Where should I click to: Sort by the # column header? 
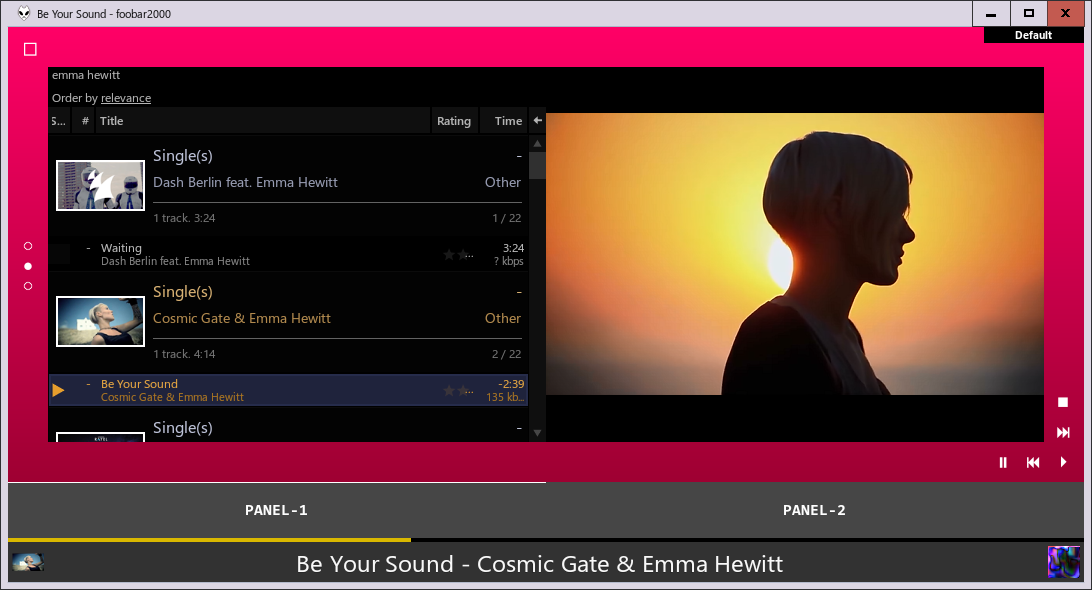point(85,121)
